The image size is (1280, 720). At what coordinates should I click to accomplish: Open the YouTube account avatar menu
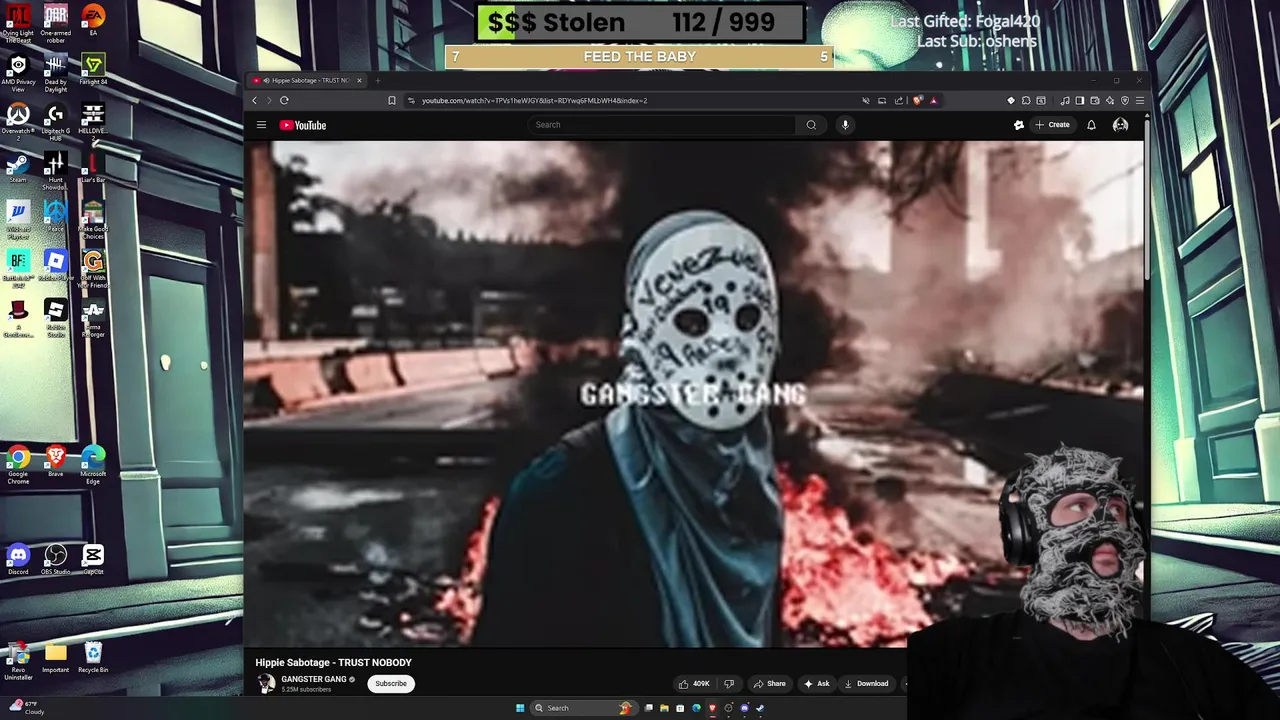click(x=1120, y=125)
